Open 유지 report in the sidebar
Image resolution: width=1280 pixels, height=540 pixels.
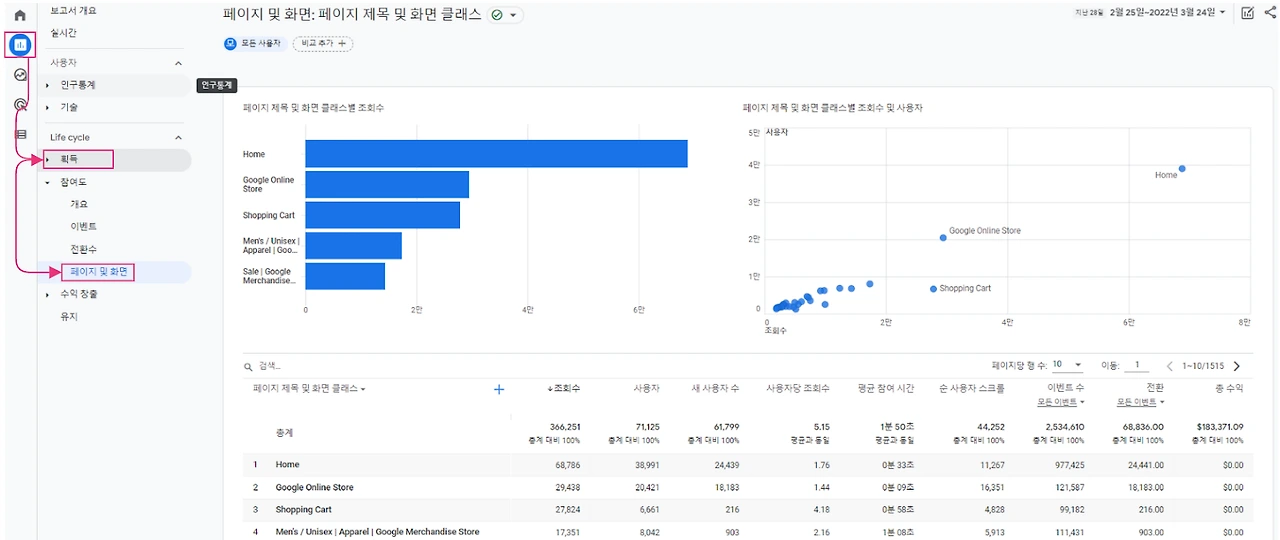point(69,316)
